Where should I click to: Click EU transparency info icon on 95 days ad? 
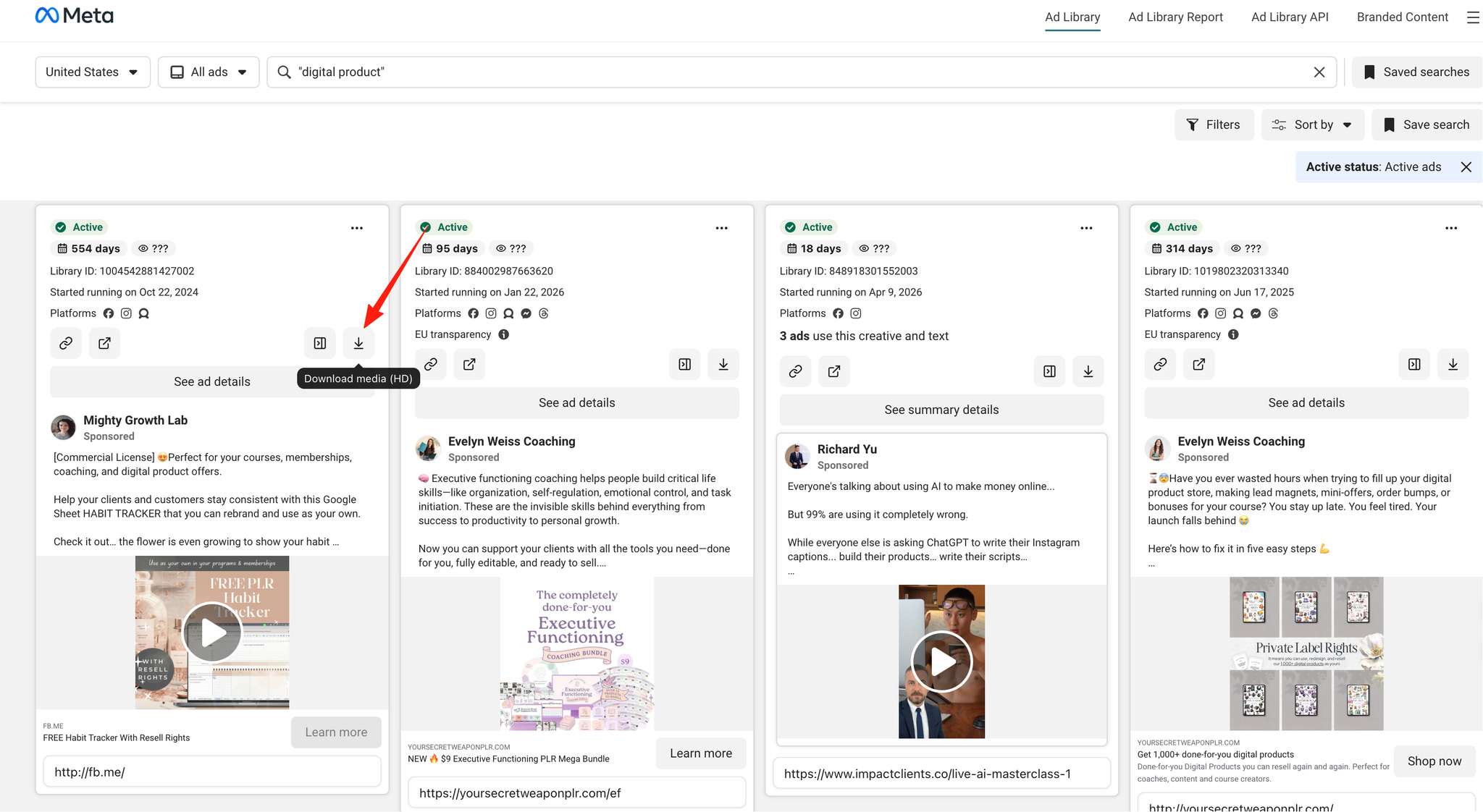(504, 334)
